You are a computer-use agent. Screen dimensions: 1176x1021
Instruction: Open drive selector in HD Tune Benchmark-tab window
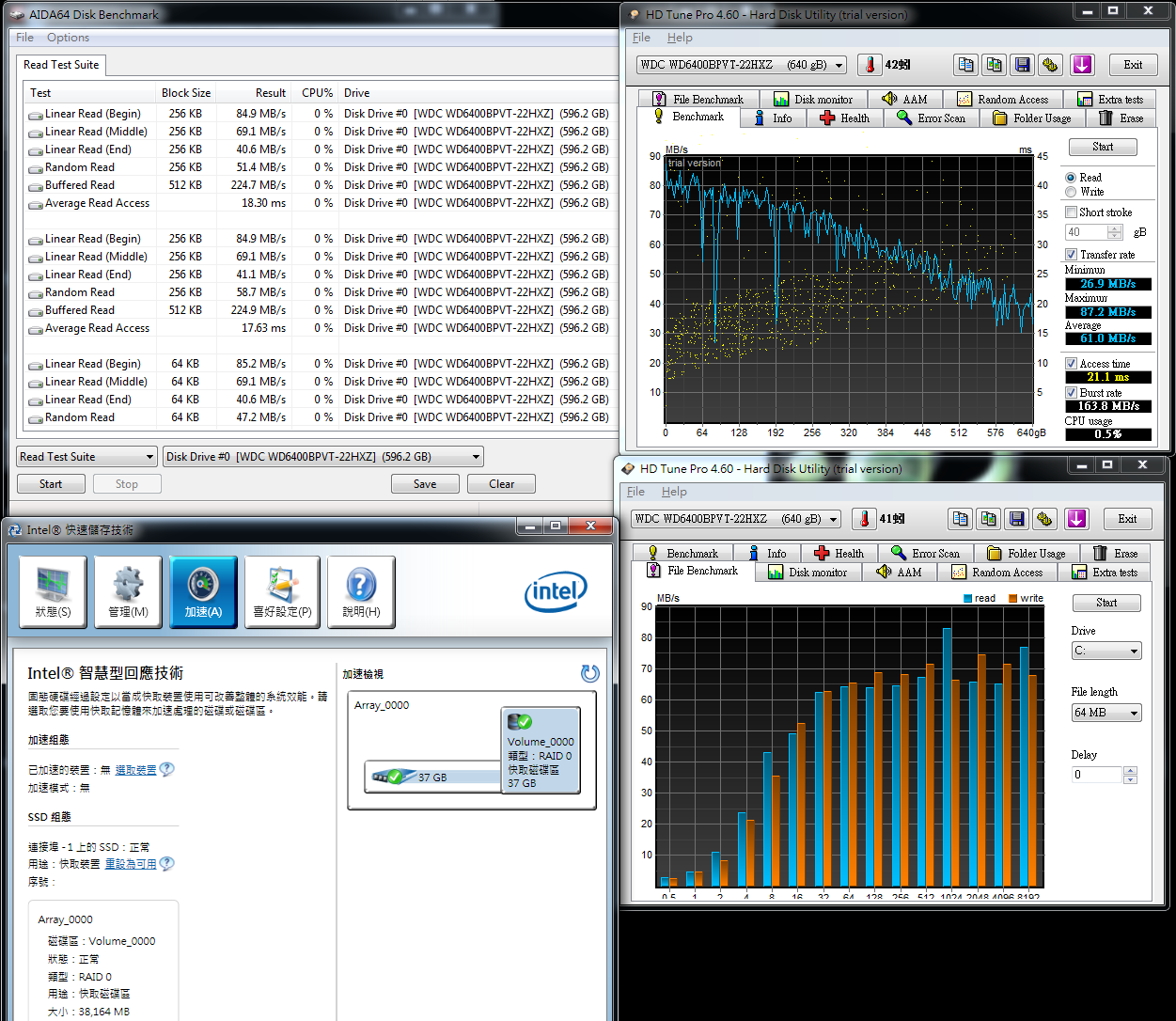[742, 65]
